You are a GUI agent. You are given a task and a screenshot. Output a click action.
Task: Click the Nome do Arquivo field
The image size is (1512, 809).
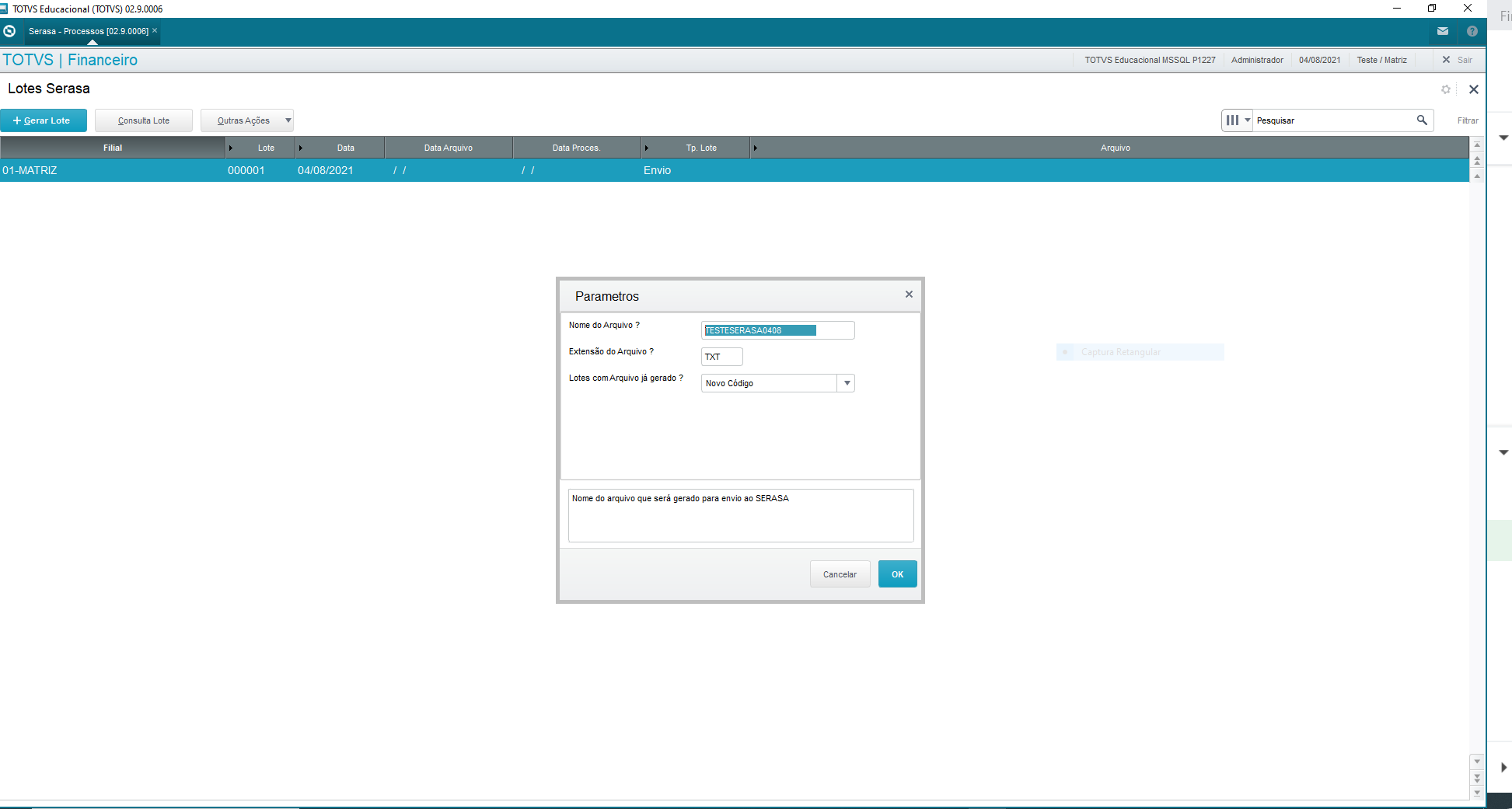[x=778, y=330]
